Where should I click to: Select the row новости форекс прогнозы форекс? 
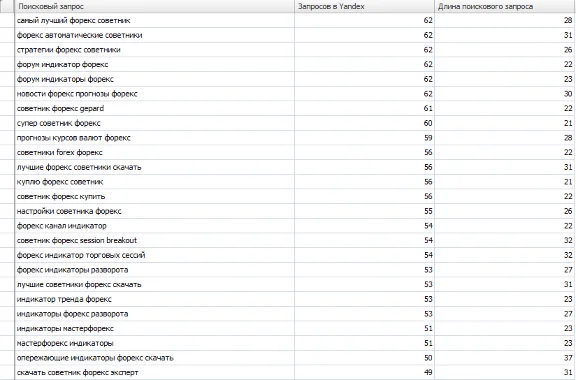point(288,94)
